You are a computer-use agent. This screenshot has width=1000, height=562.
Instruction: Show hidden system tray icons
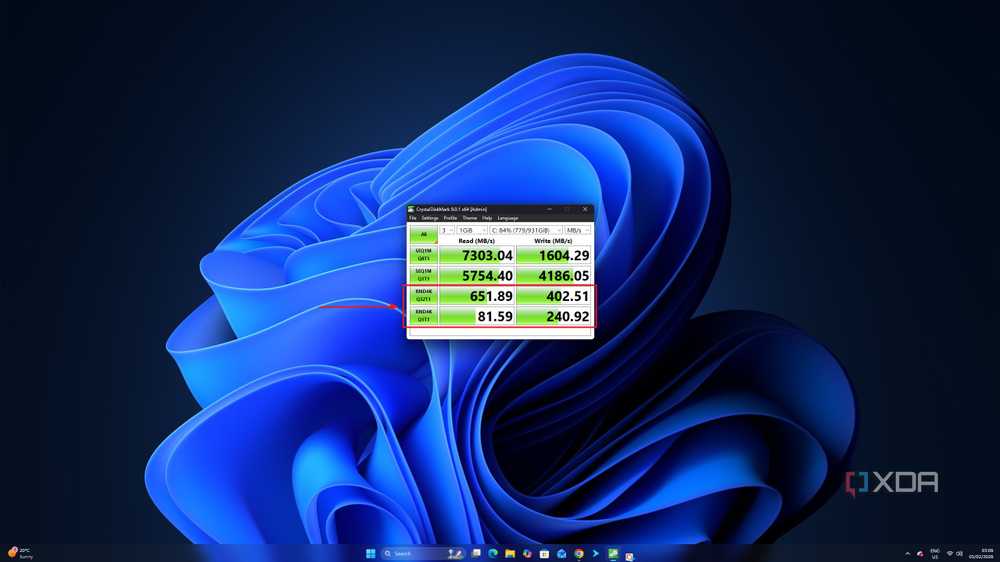point(908,554)
